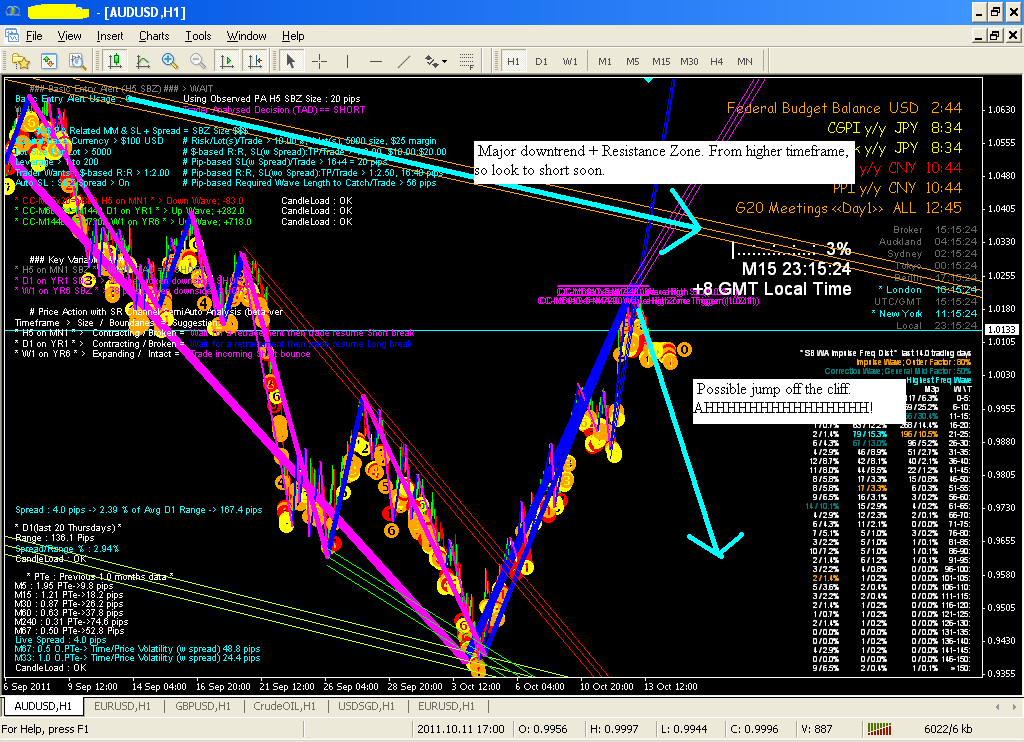This screenshot has width=1024, height=742.
Task: Open the Charts menu
Action: coord(154,36)
